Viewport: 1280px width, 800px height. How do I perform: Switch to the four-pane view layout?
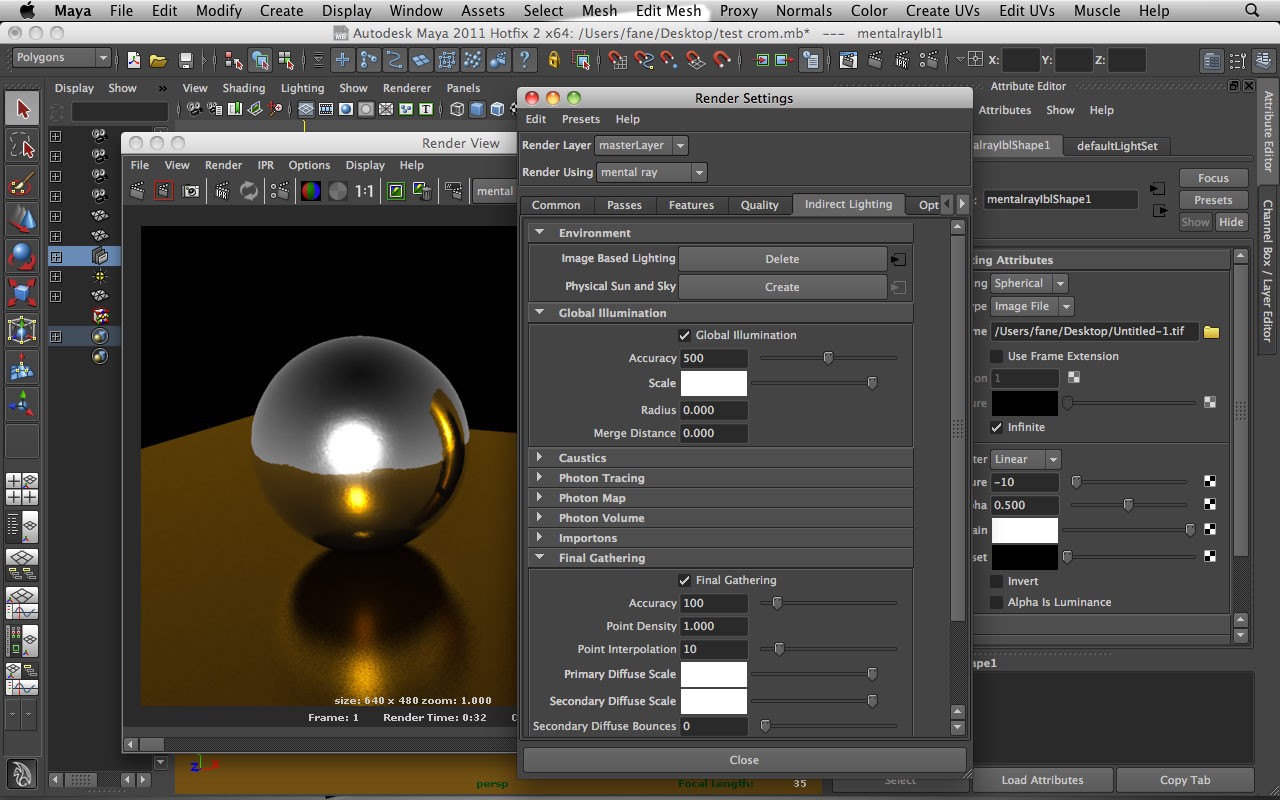[x=22, y=489]
